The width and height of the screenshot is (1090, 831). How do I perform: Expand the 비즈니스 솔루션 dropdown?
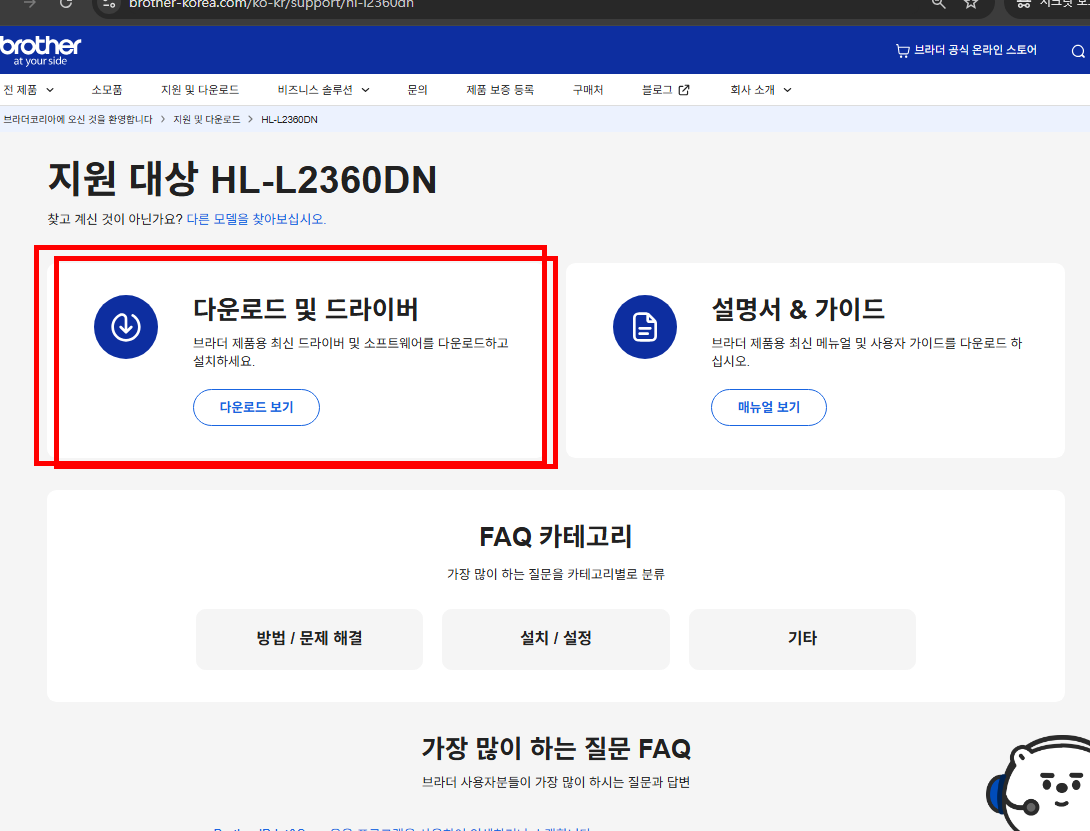323,90
